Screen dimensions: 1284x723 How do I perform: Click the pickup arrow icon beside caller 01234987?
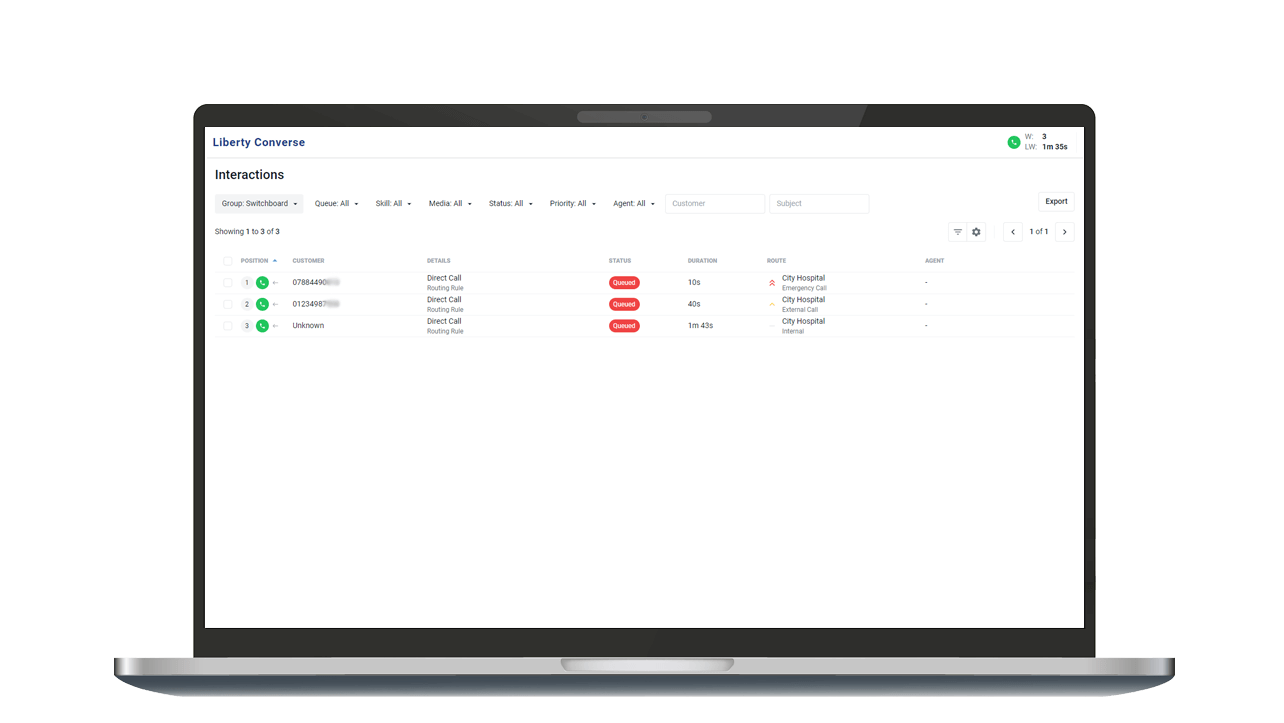(x=277, y=304)
